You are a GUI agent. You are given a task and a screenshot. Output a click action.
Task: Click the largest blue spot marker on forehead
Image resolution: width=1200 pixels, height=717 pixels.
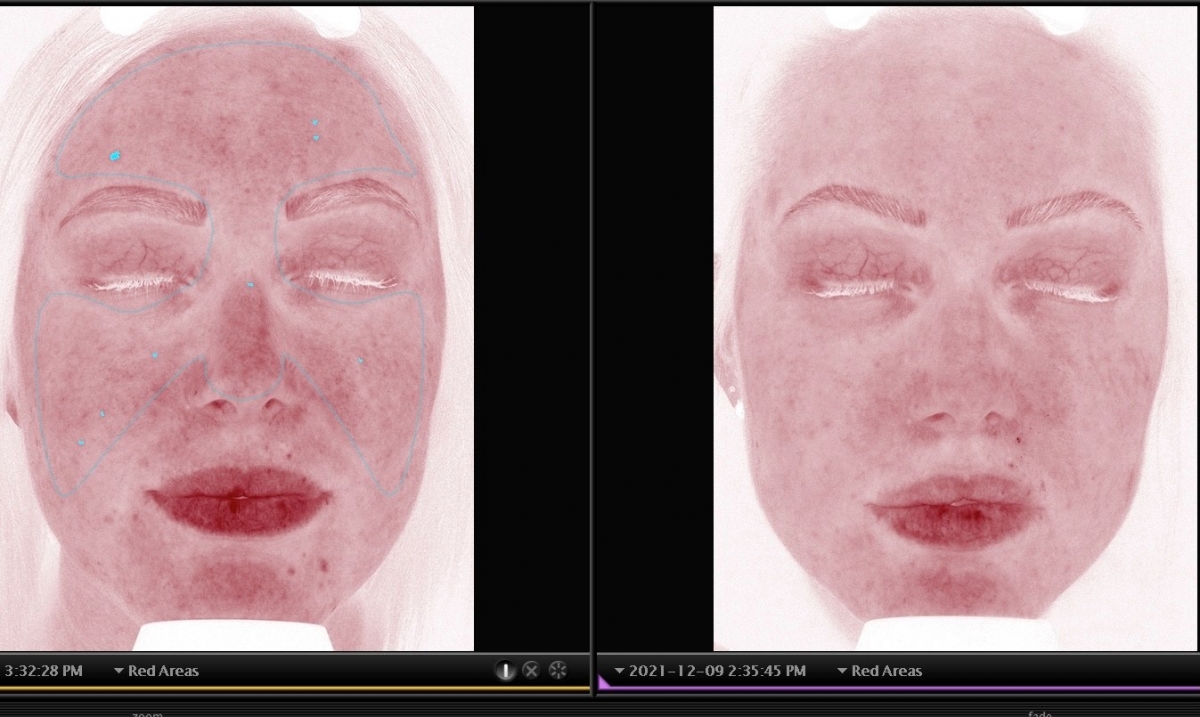coord(115,156)
